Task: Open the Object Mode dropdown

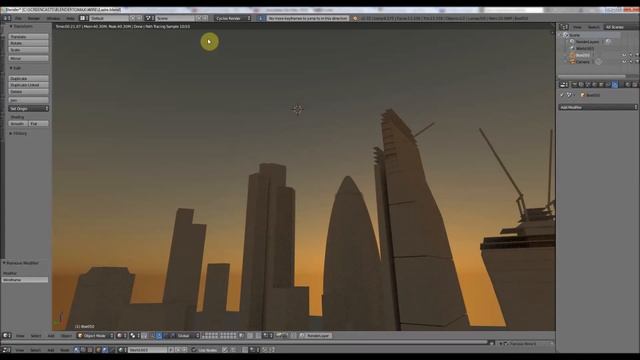Action: coord(95,336)
